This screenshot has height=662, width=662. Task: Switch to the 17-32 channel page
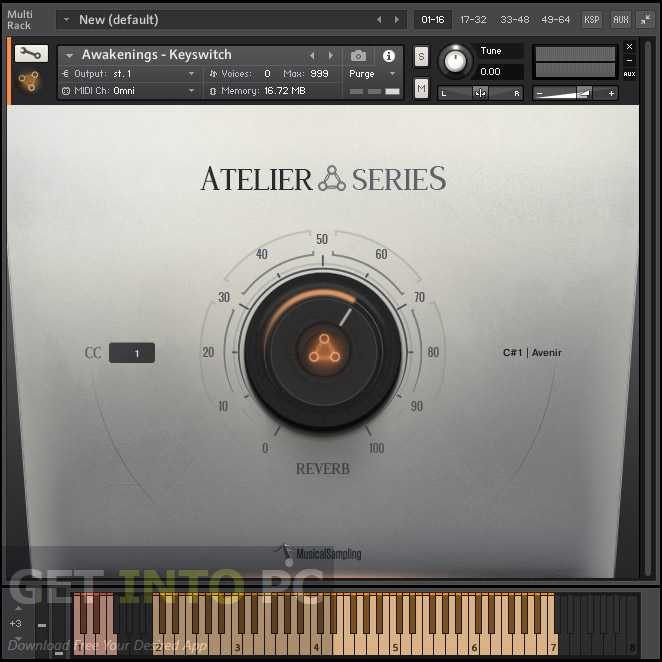tap(473, 20)
